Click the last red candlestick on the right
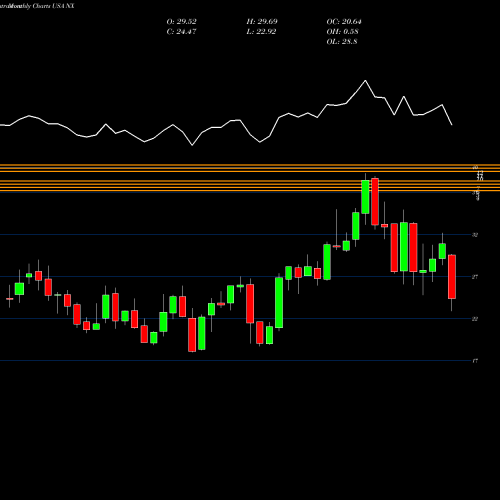 coord(452,277)
